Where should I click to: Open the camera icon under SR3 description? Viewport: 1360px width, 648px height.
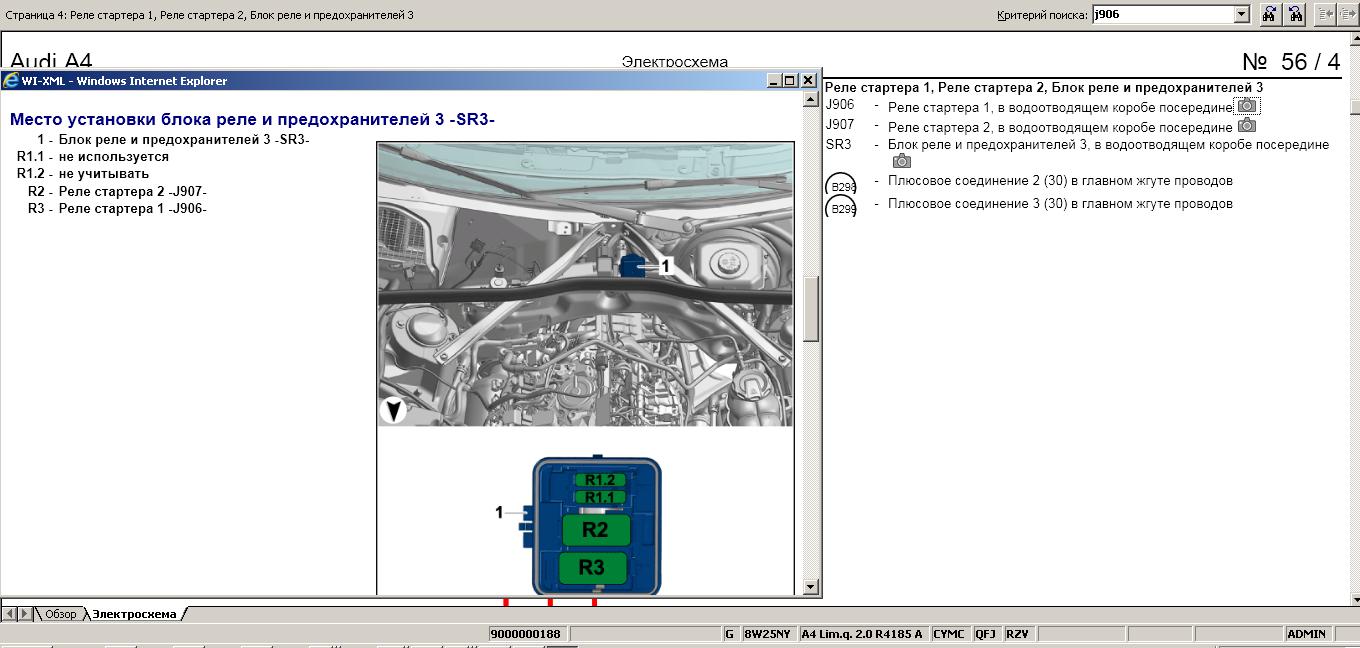tap(901, 161)
